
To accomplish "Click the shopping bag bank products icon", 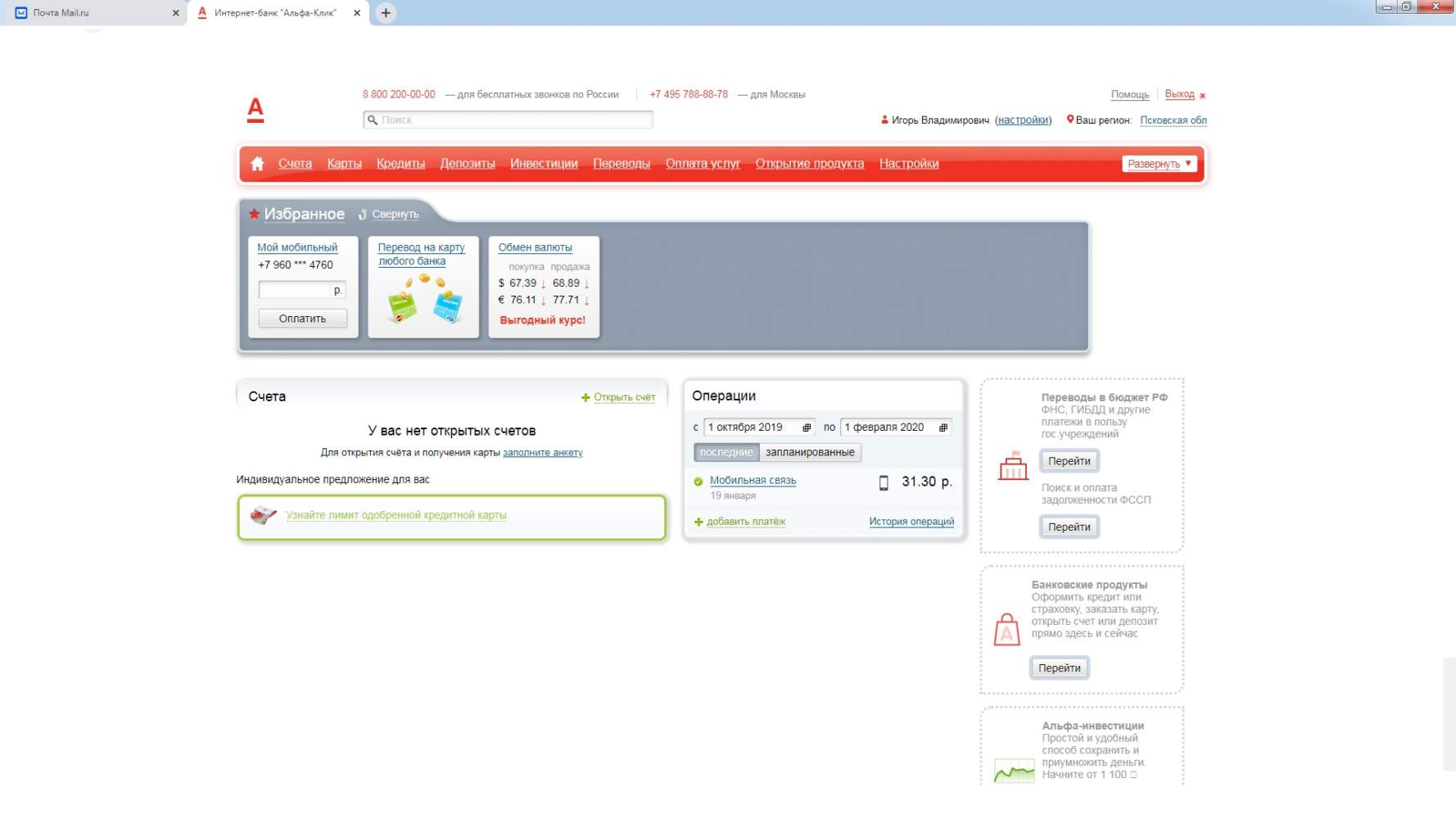I will click(x=1006, y=630).
